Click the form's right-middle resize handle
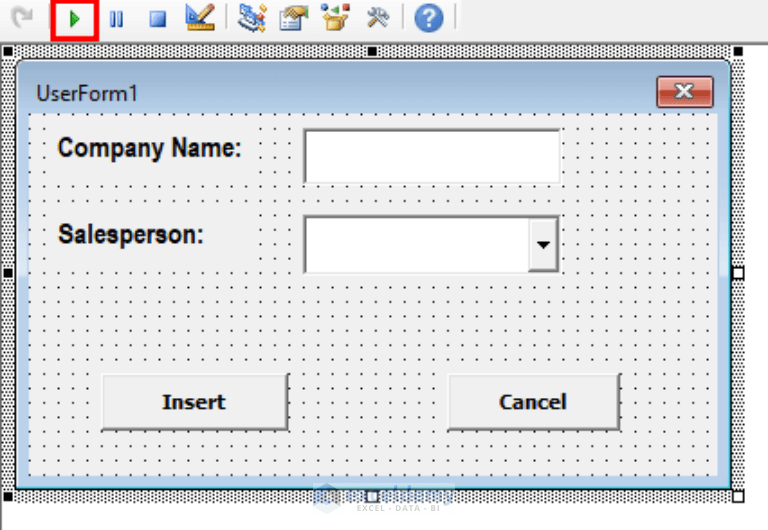 click(738, 273)
